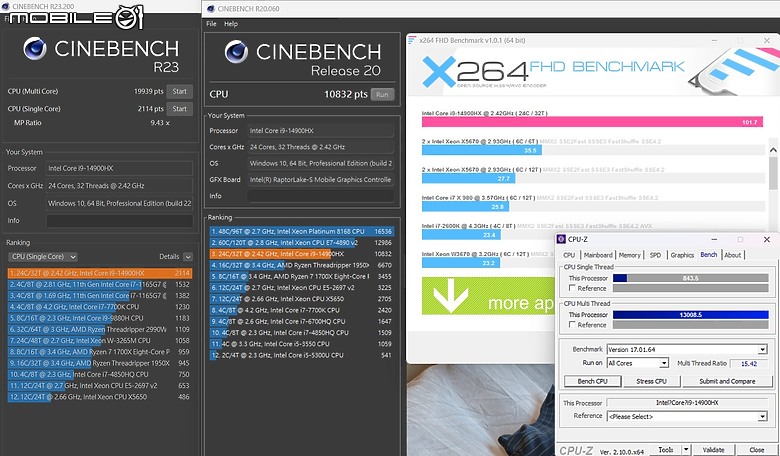
Task: Switch to the SPD tab in CPU-Z
Action: (656, 255)
